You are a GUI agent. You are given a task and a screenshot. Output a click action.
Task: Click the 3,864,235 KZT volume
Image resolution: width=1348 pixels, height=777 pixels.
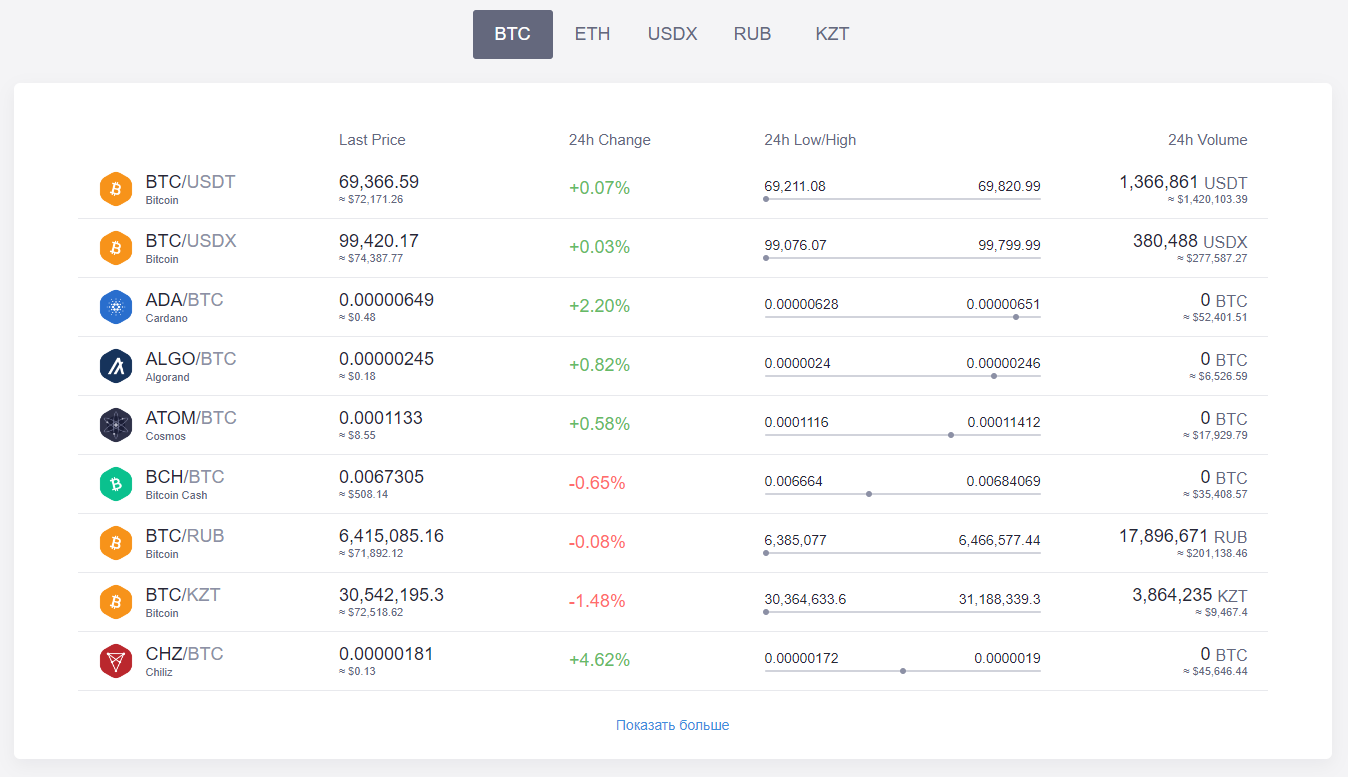pyautogui.click(x=1190, y=595)
